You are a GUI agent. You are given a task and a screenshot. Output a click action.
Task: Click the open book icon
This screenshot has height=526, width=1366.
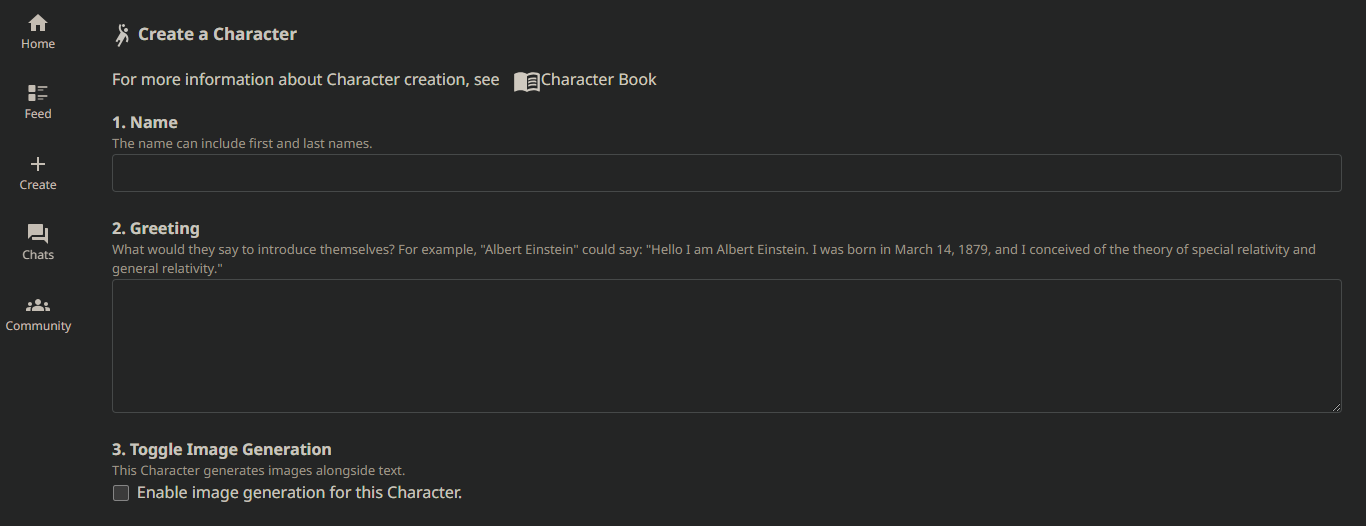click(x=527, y=81)
